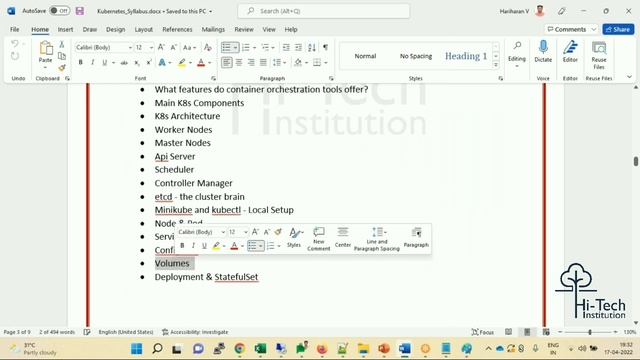Toggle Bold in the mini toolbar
This screenshot has width=640, height=360.
(x=182, y=246)
